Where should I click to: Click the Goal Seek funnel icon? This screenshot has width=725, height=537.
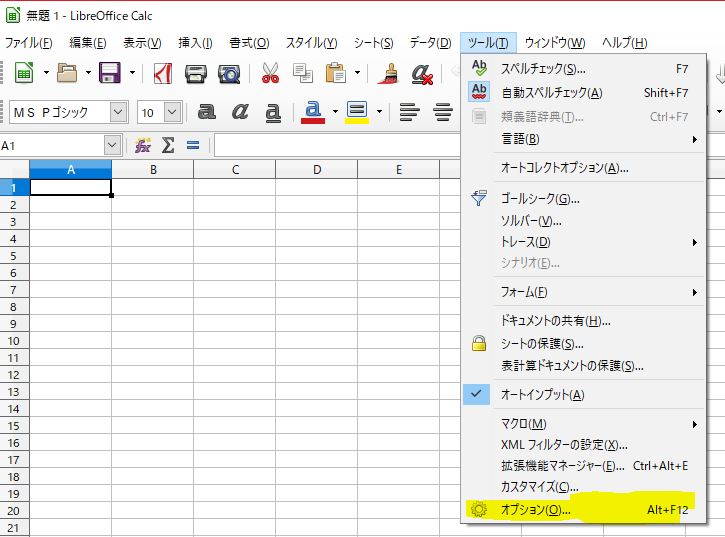pyautogui.click(x=479, y=198)
